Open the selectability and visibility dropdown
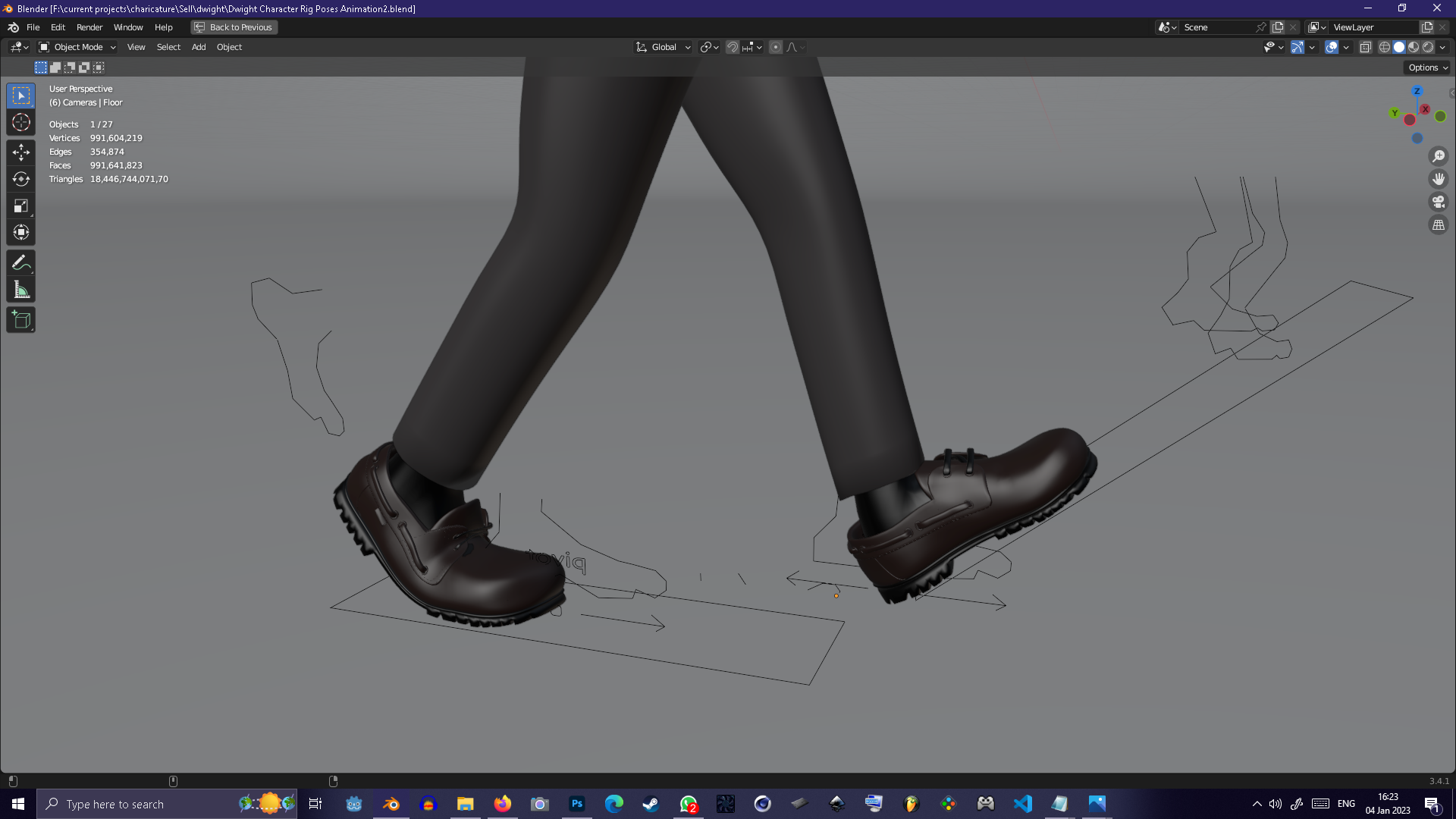This screenshot has width=1456, height=819. (1273, 47)
